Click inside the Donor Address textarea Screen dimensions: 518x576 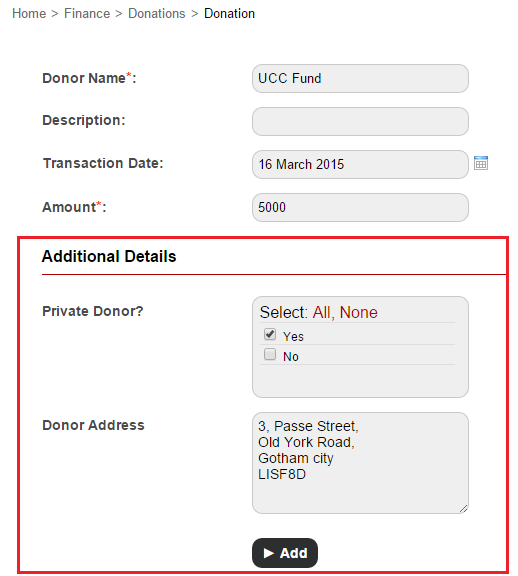(x=360, y=463)
